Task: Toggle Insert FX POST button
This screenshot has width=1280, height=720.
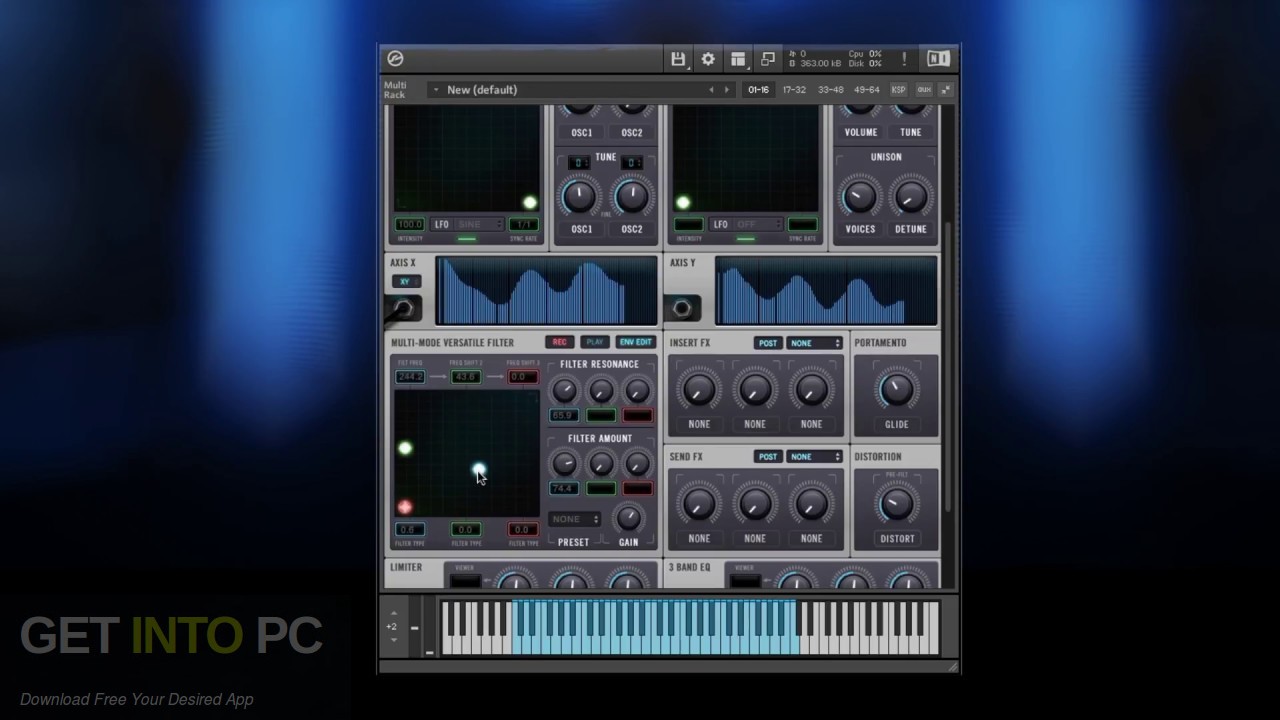Action: (x=767, y=343)
